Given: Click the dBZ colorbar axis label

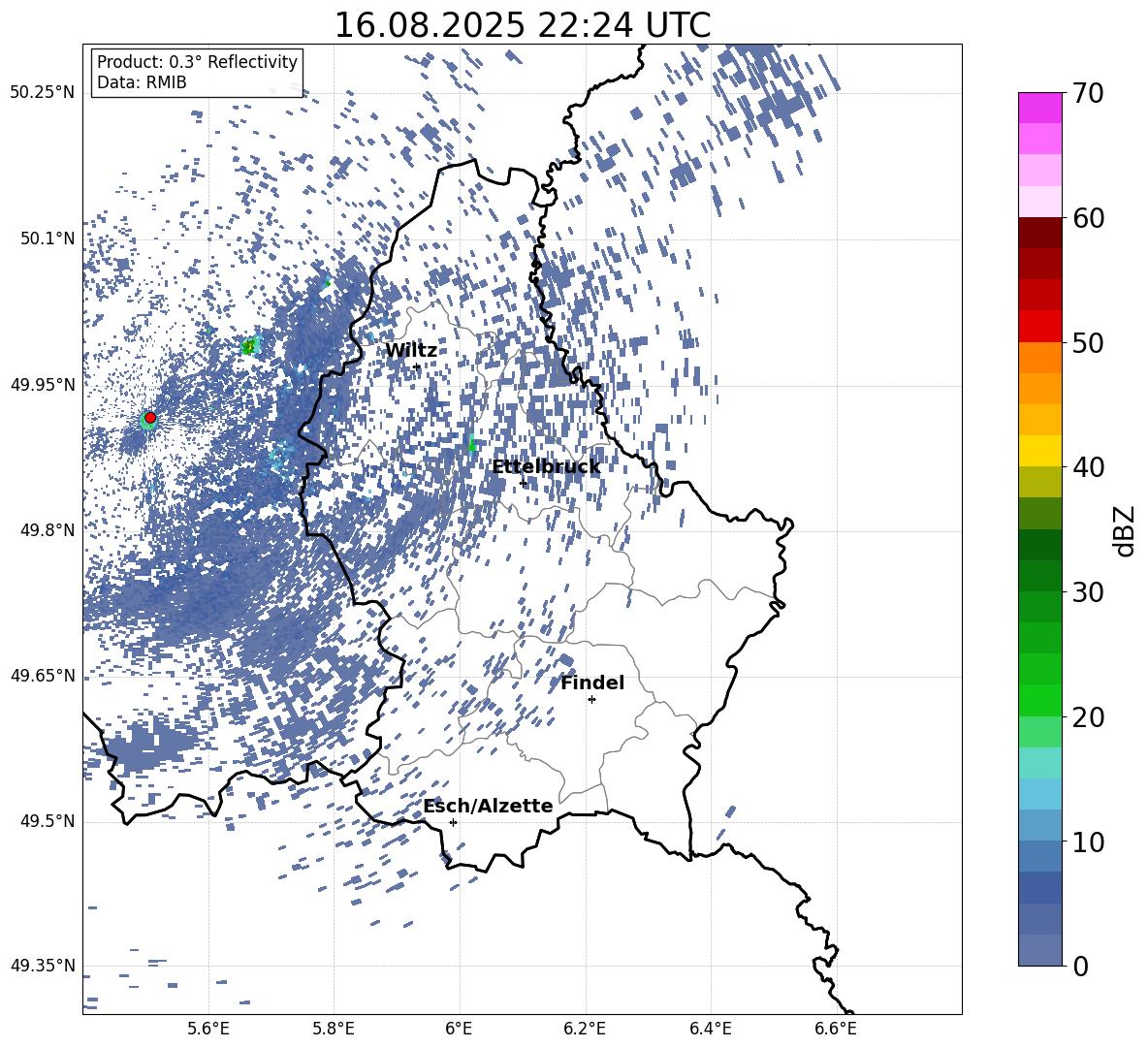Looking at the screenshot, I should (x=1126, y=530).
